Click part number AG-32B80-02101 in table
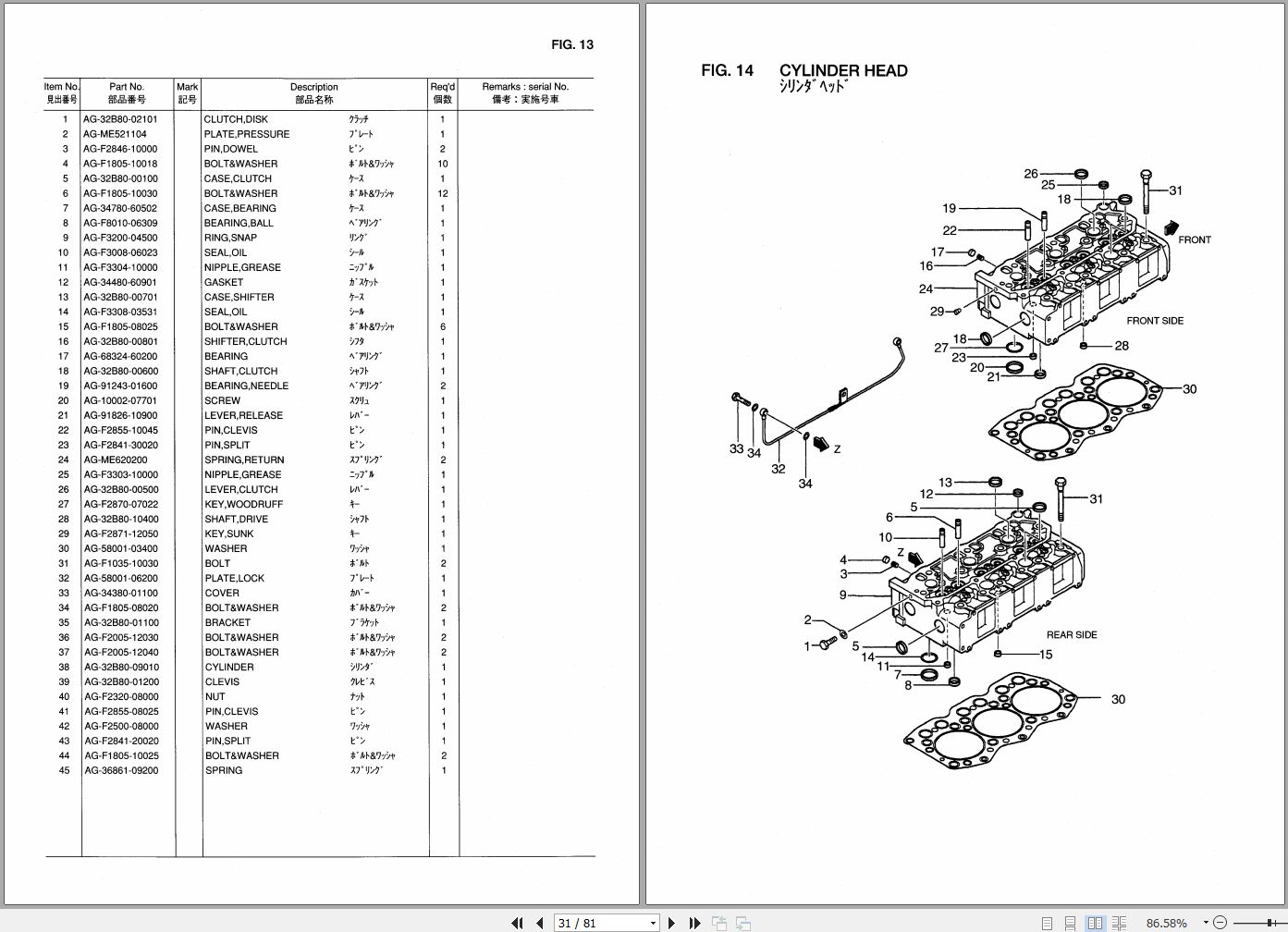This screenshot has width=1288, height=932. click(x=121, y=118)
